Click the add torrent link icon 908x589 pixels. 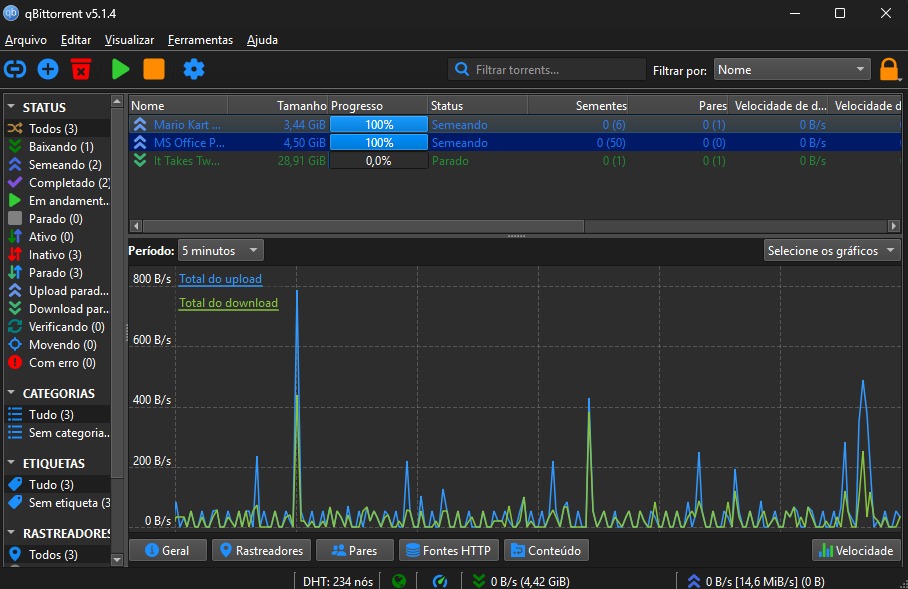pyautogui.click(x=15, y=69)
